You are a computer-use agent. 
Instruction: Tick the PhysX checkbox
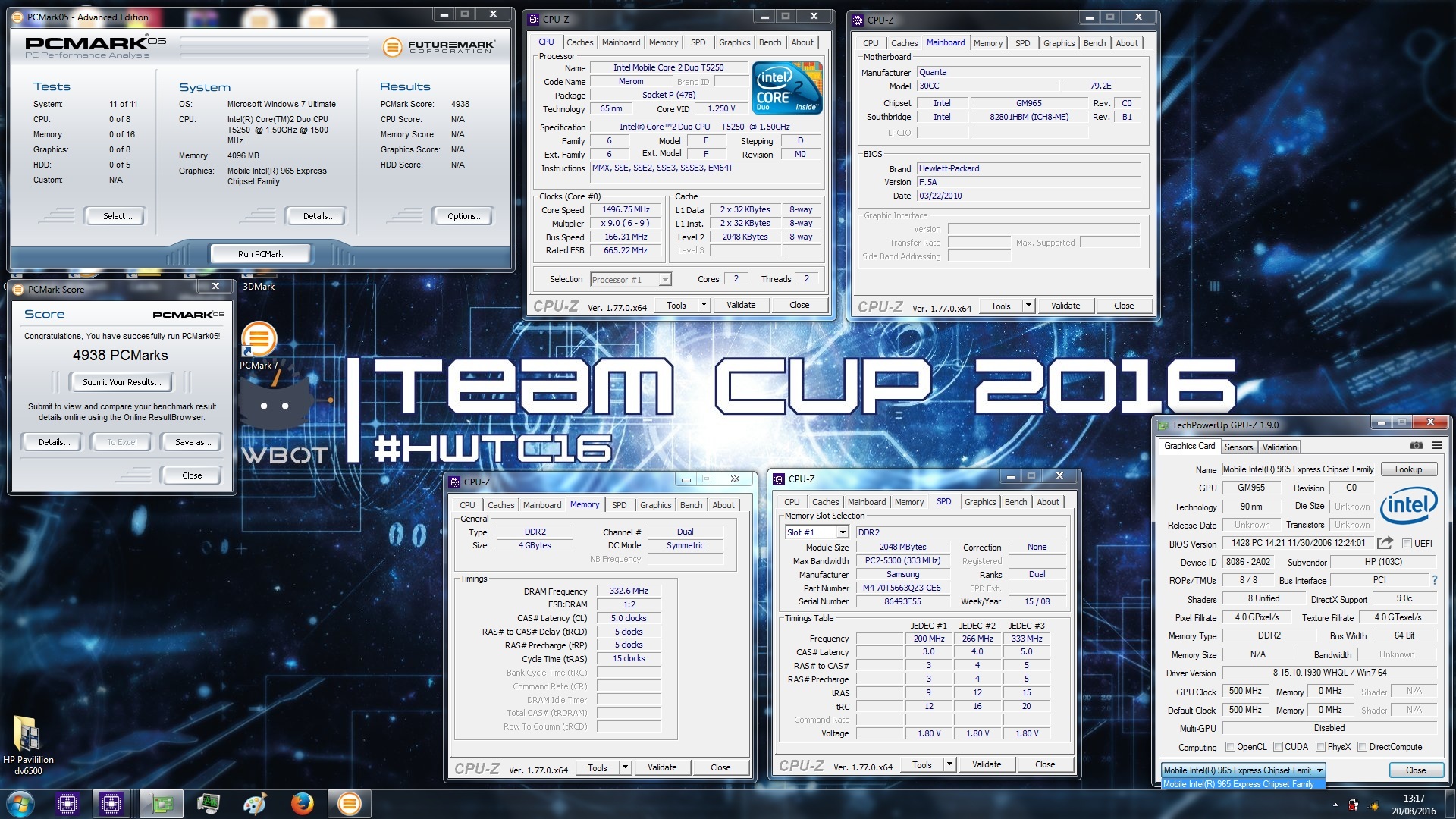click(1320, 747)
